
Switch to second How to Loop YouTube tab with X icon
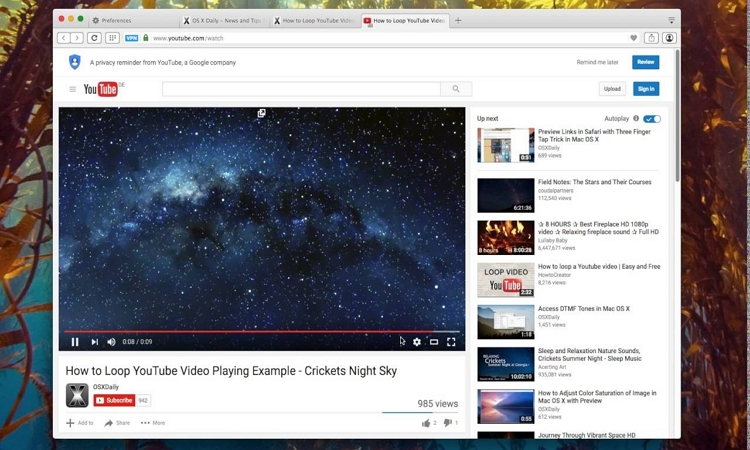pos(316,21)
